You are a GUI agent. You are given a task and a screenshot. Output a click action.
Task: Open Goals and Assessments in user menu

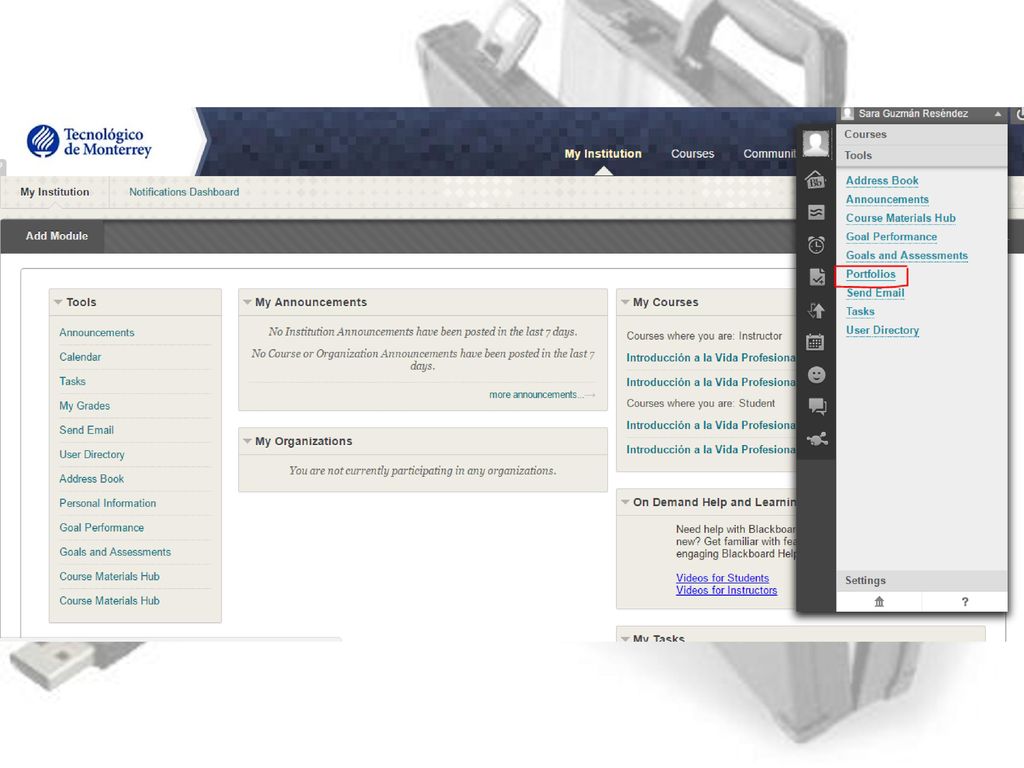(x=907, y=255)
